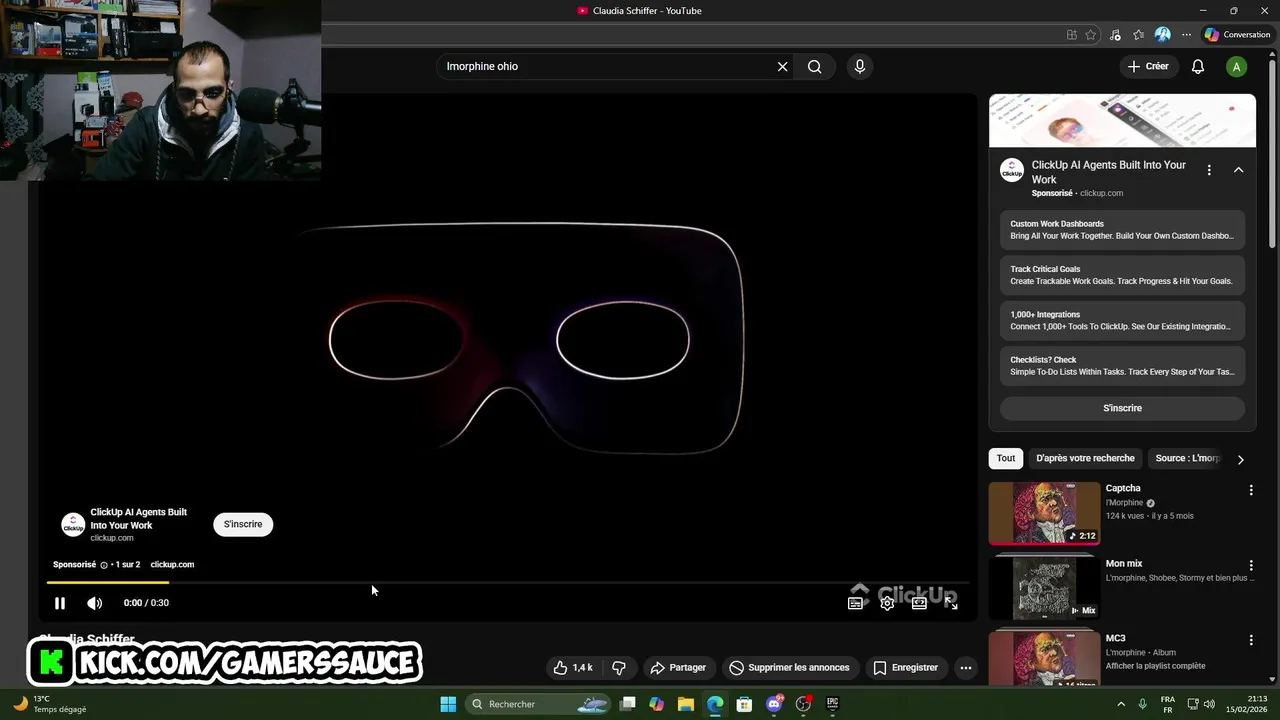Open the Mon mix thumbnail
1280x720 pixels.
click(1044, 589)
